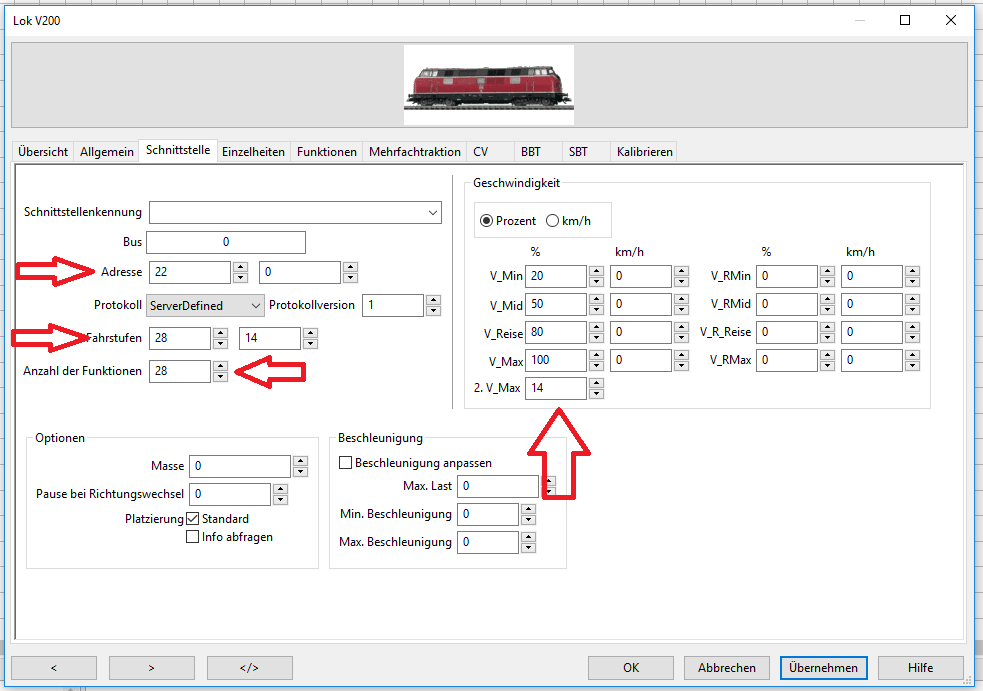Open the Schnittstellenkennung dropdown

point(432,212)
